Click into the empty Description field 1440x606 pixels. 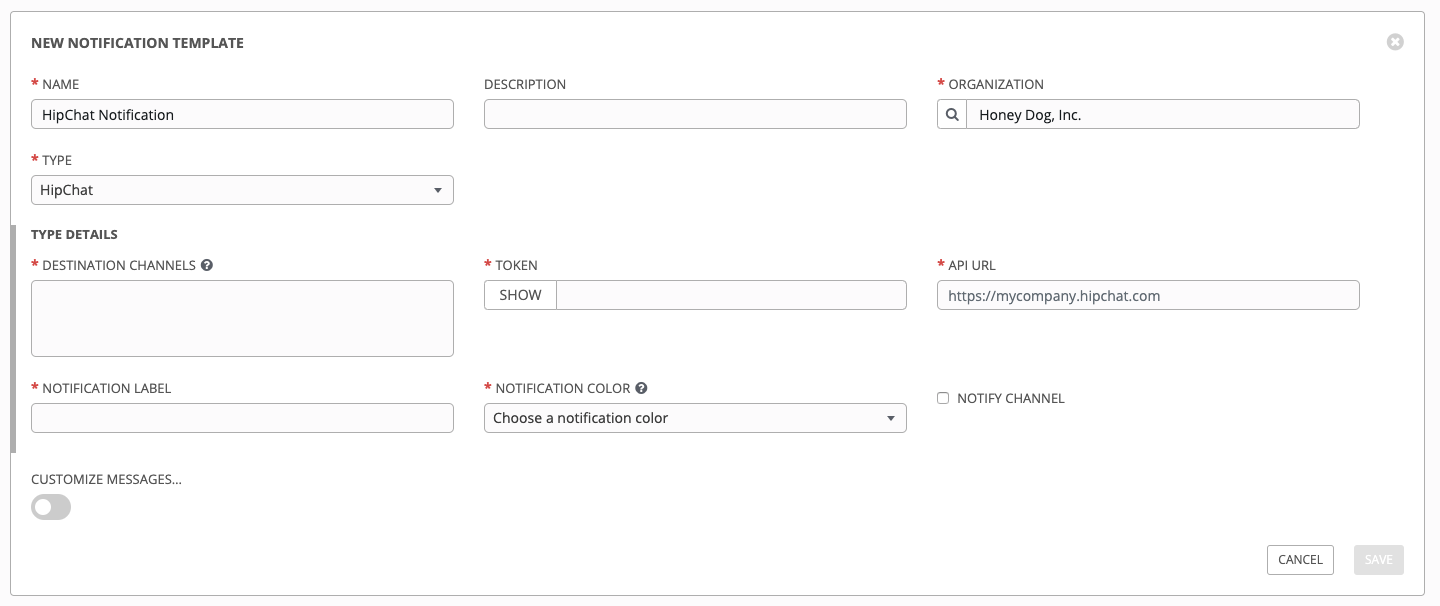click(695, 115)
